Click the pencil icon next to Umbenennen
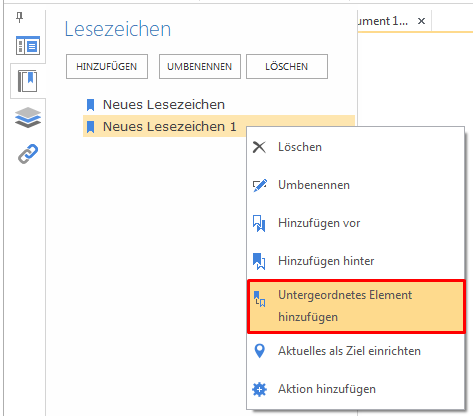 click(x=260, y=185)
